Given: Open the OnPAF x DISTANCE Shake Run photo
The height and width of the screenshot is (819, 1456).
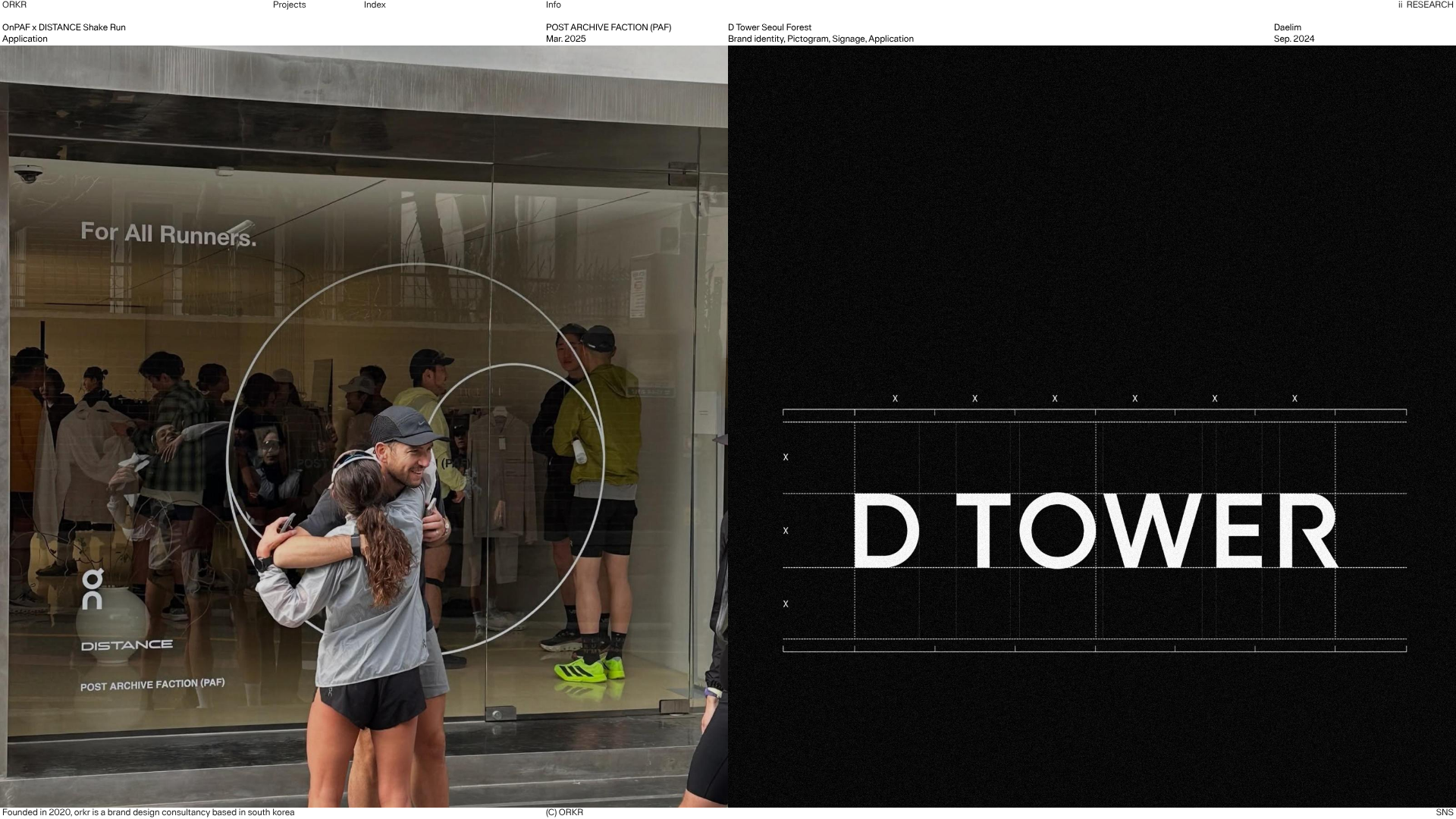Looking at the screenshot, I should [x=364, y=426].
